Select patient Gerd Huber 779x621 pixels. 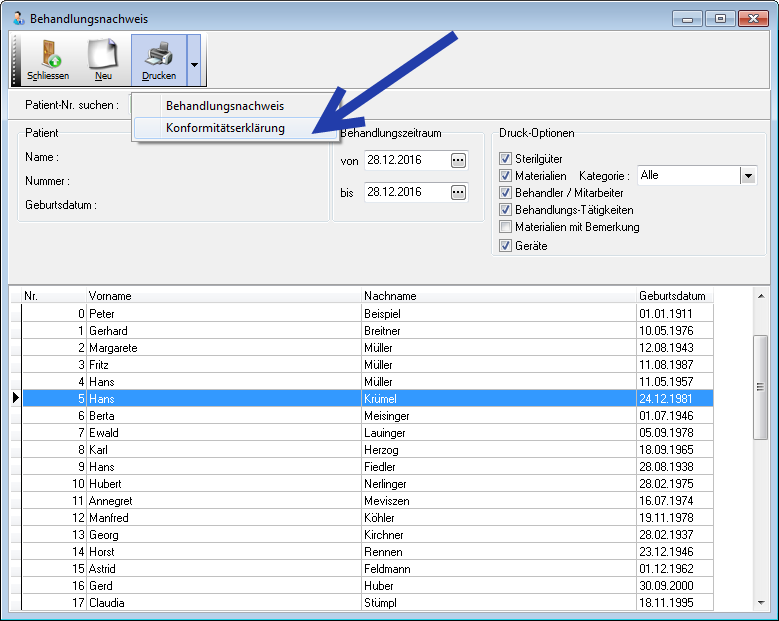tap(368, 586)
